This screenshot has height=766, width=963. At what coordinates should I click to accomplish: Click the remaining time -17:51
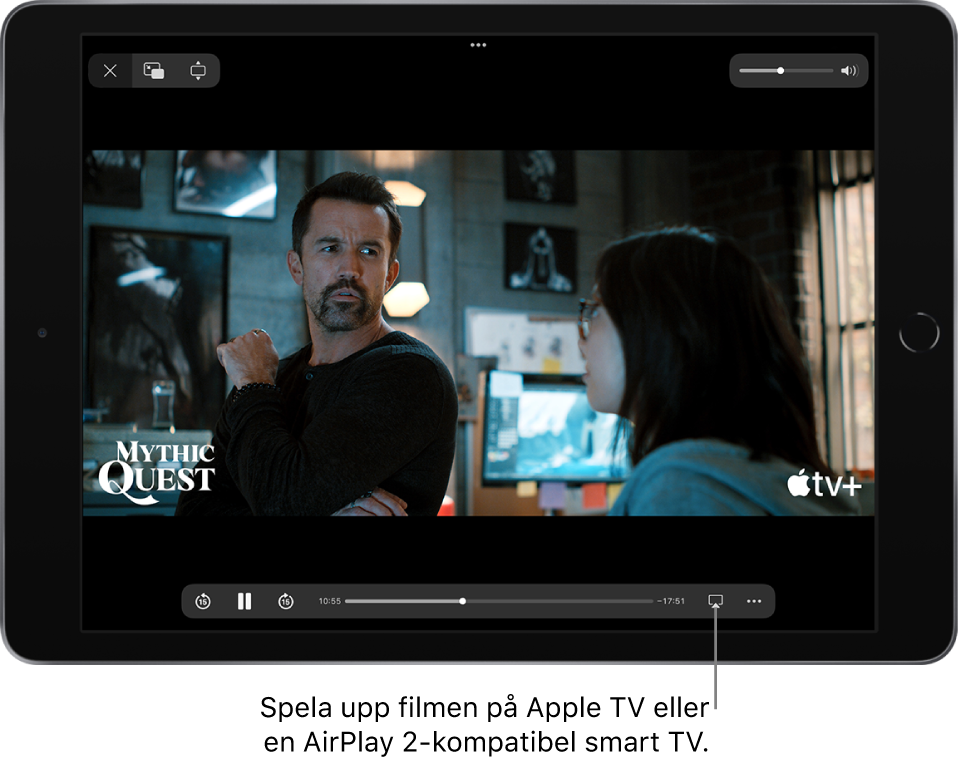click(671, 601)
